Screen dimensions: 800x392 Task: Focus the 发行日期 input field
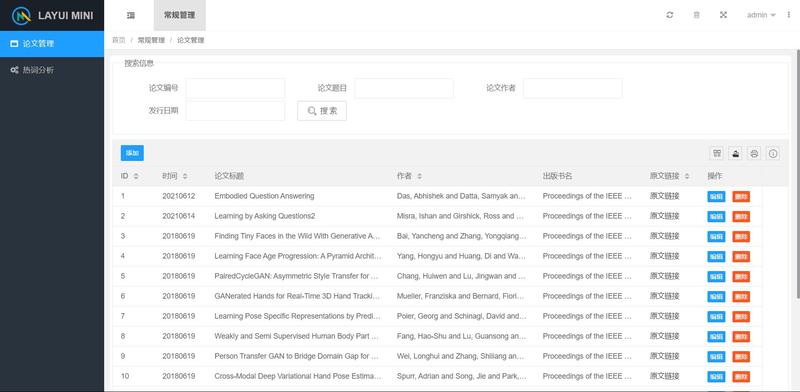pyautogui.click(x=235, y=111)
